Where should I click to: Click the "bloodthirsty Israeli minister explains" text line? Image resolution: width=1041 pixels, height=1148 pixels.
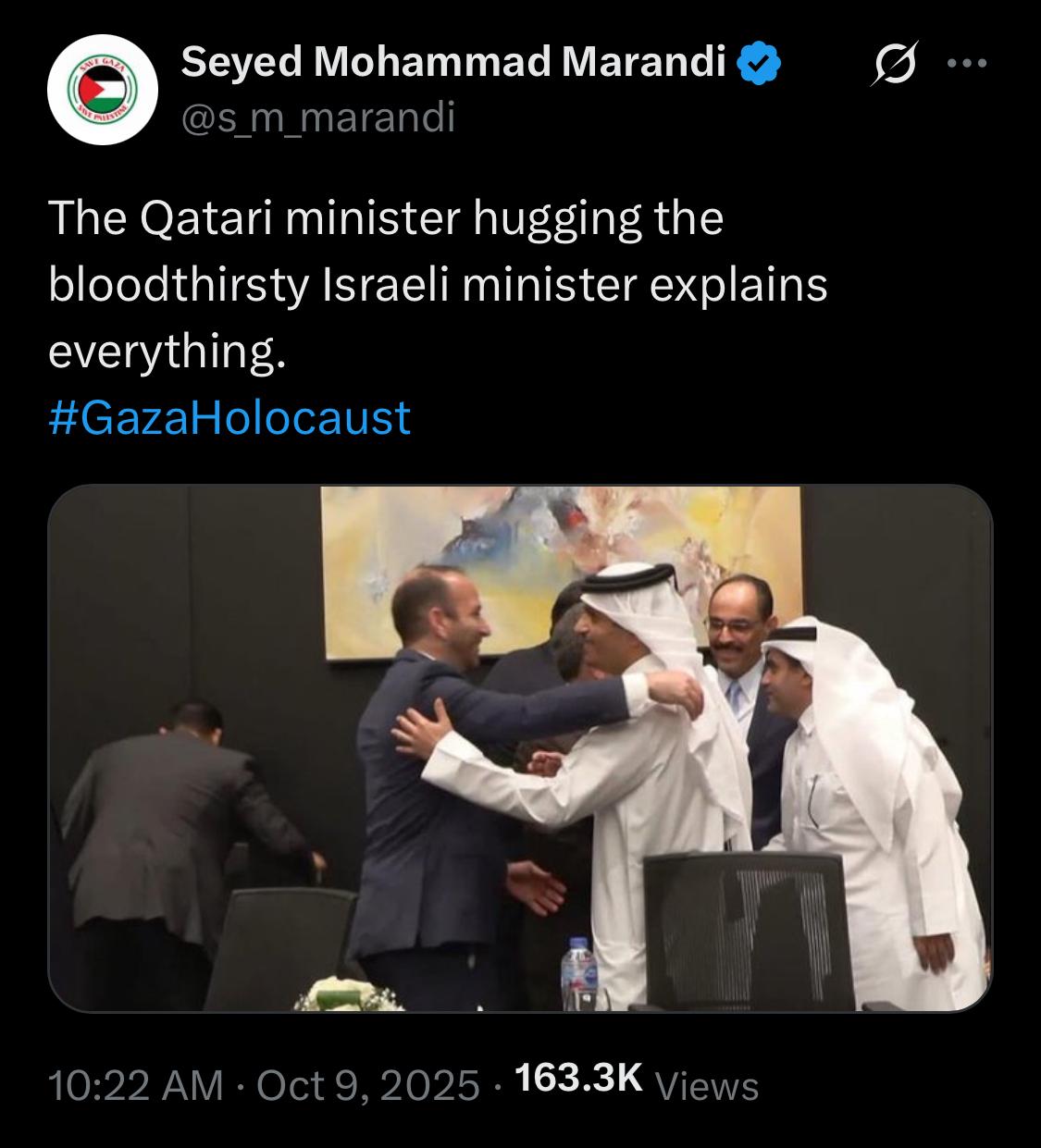tap(437, 285)
